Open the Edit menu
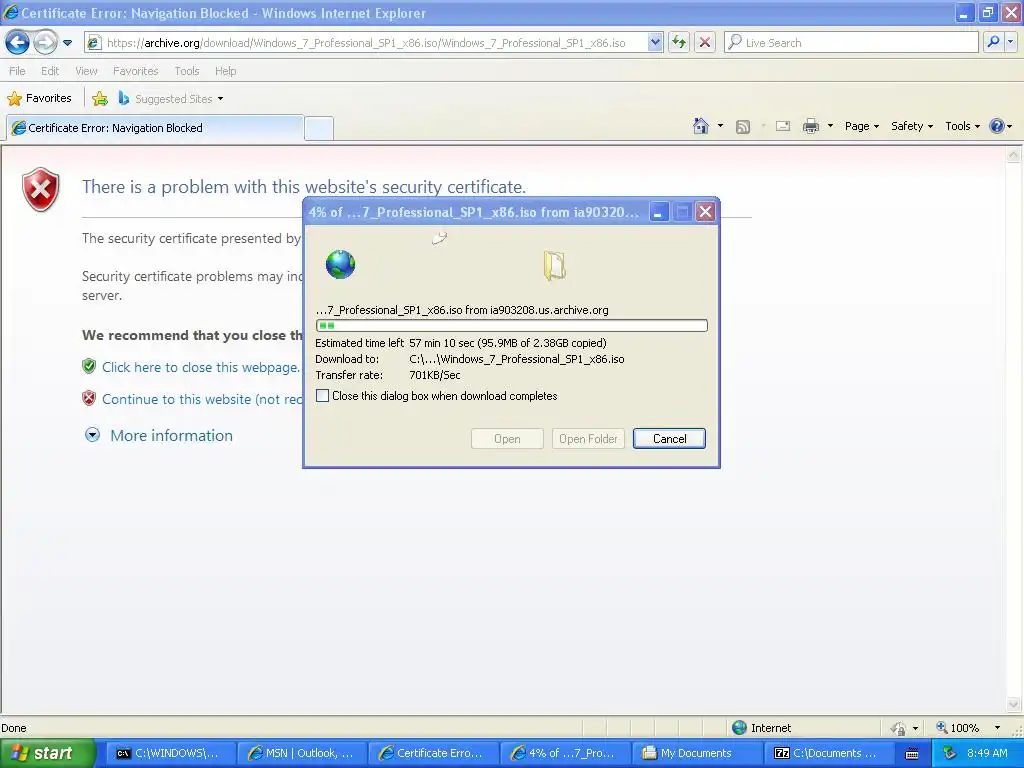 click(x=50, y=71)
